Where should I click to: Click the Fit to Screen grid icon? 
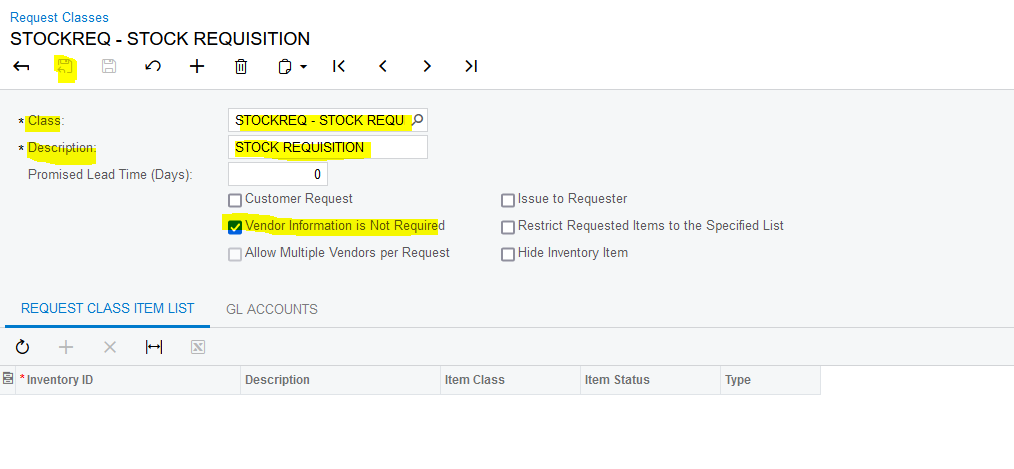pos(154,347)
